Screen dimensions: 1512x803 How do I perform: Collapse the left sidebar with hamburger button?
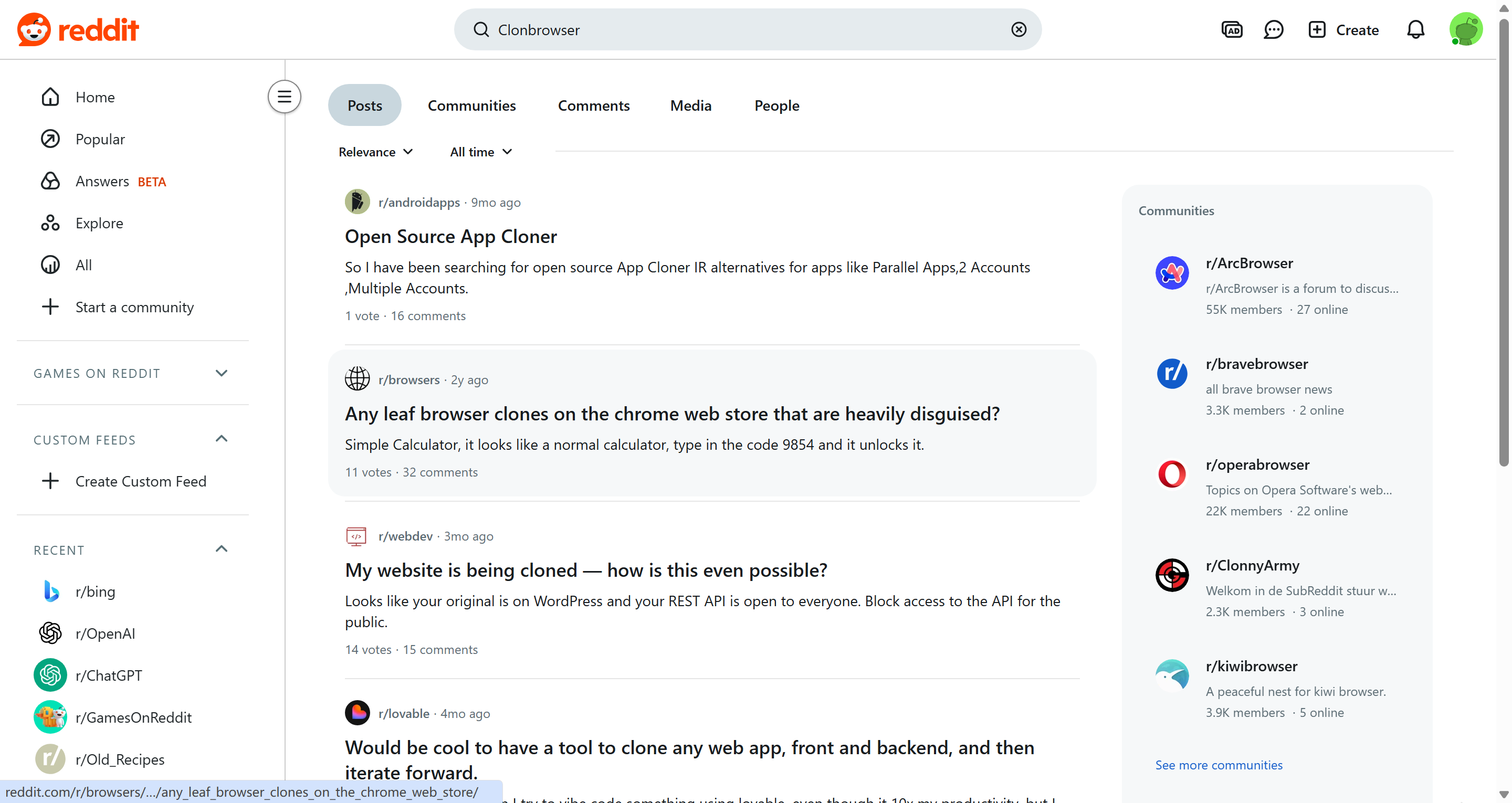coord(284,96)
